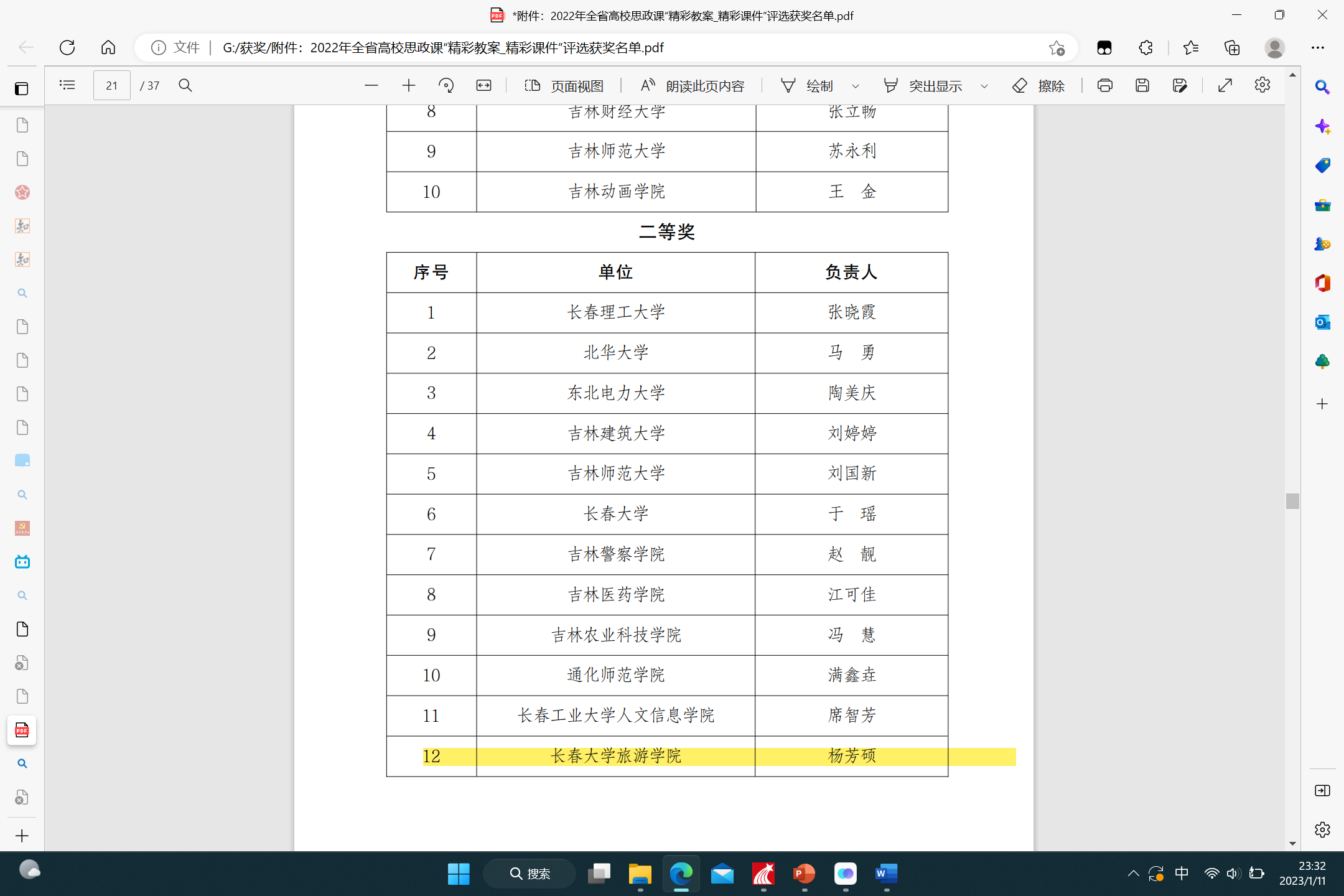Fit the page to window width
1344x896 pixels.
[x=484, y=85]
